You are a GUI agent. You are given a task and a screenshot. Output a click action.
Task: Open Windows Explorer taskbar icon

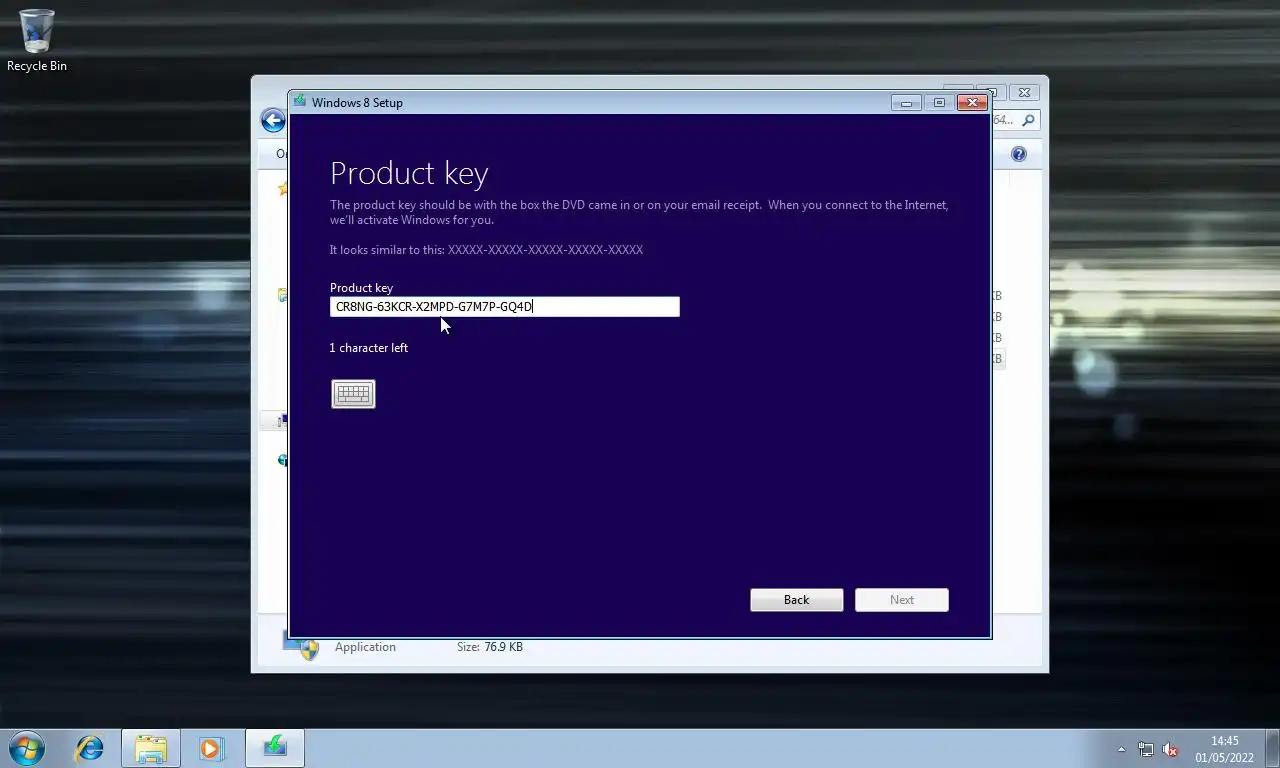(x=151, y=748)
